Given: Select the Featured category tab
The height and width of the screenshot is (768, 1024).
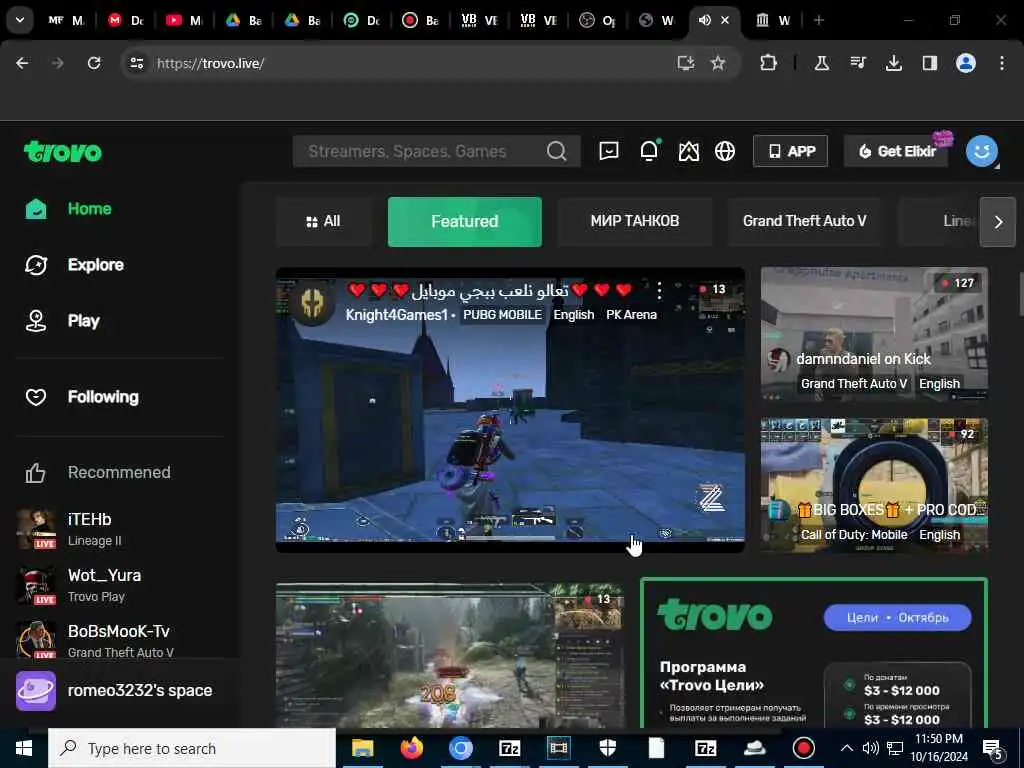Looking at the screenshot, I should coord(464,221).
